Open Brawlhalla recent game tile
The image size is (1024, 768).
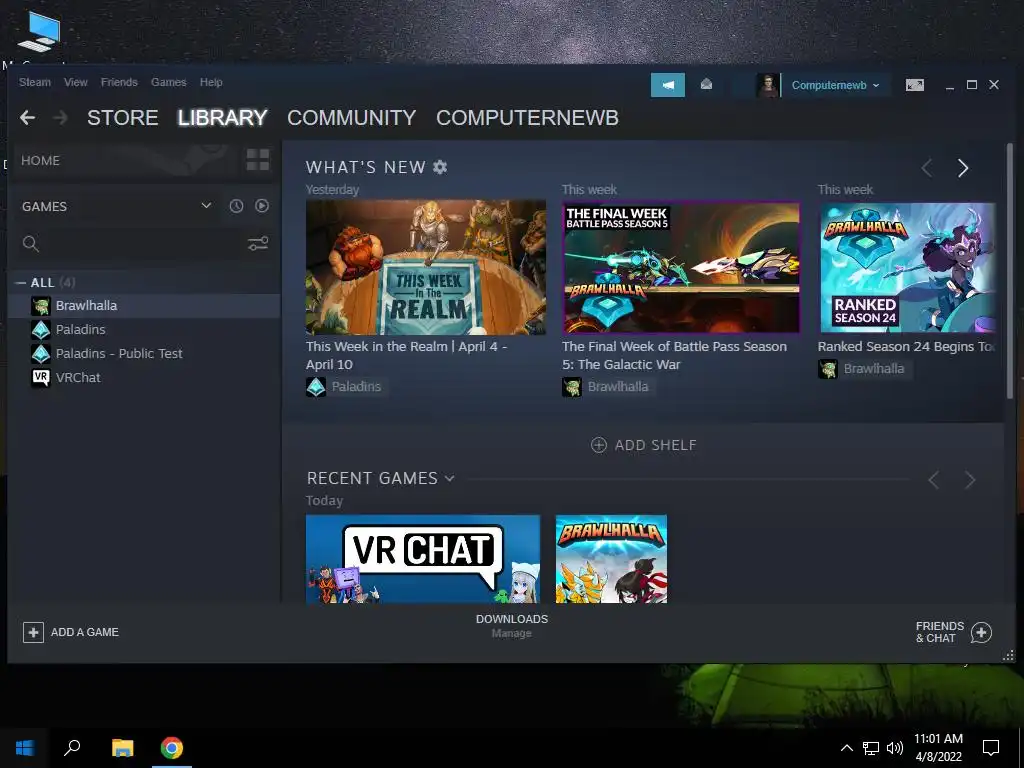coord(611,559)
